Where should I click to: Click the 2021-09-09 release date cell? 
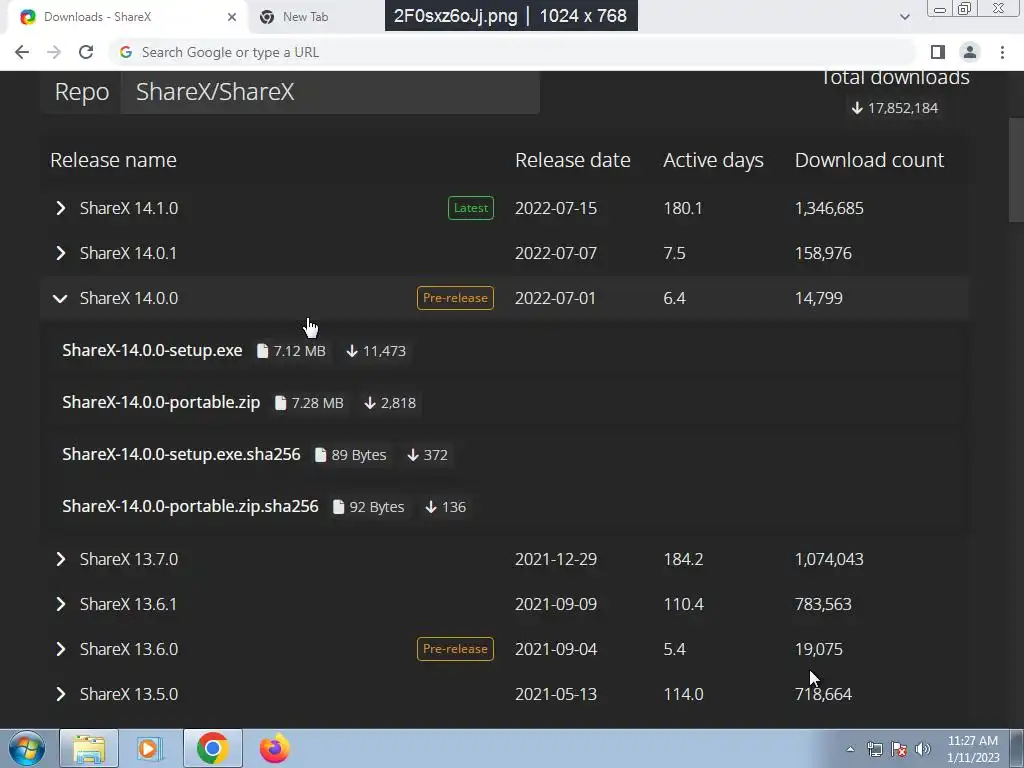coord(556,604)
